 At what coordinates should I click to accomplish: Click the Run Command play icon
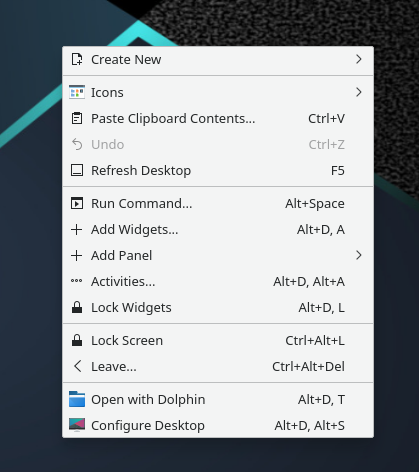coord(77,203)
